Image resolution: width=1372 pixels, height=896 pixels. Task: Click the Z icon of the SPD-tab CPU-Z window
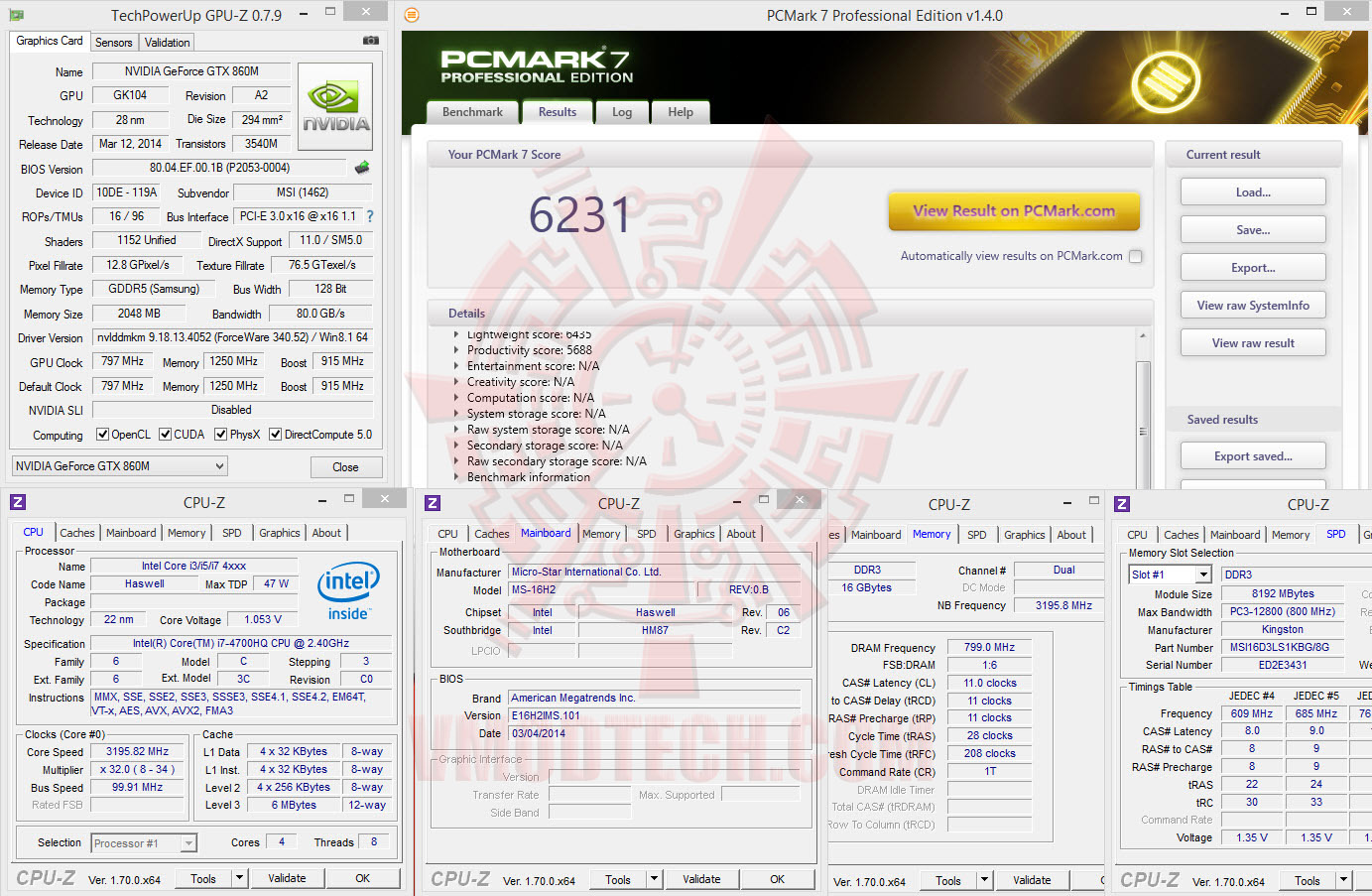click(1122, 504)
